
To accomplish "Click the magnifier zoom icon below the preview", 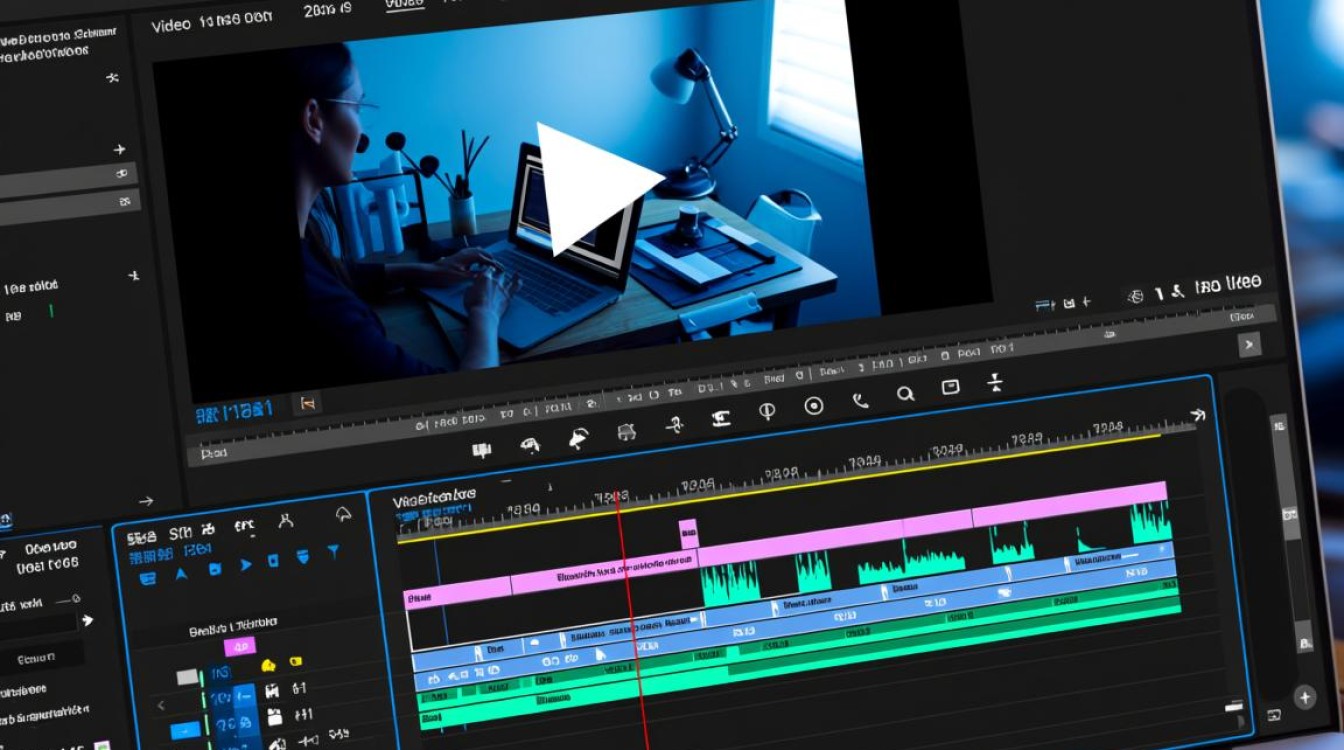I will tap(905, 394).
